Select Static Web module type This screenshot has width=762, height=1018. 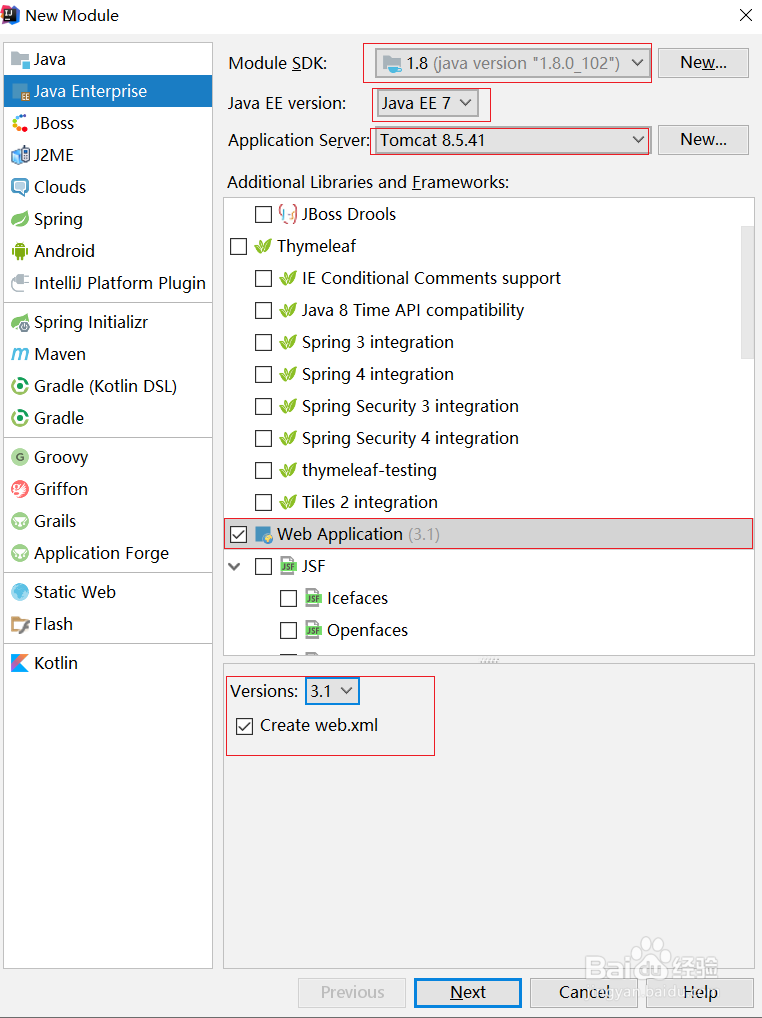(74, 592)
